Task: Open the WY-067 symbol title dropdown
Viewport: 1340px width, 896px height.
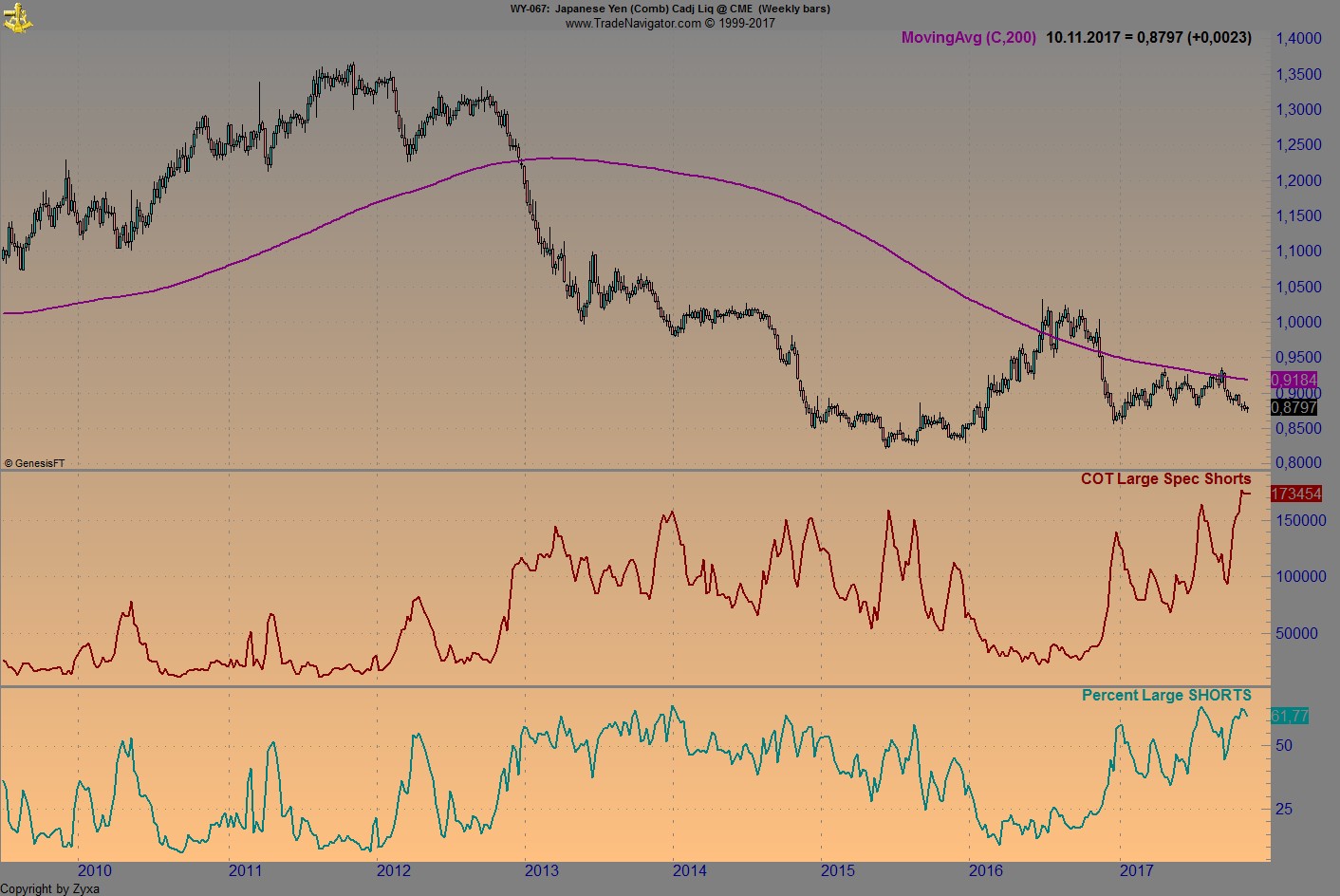Action: click(529, 9)
